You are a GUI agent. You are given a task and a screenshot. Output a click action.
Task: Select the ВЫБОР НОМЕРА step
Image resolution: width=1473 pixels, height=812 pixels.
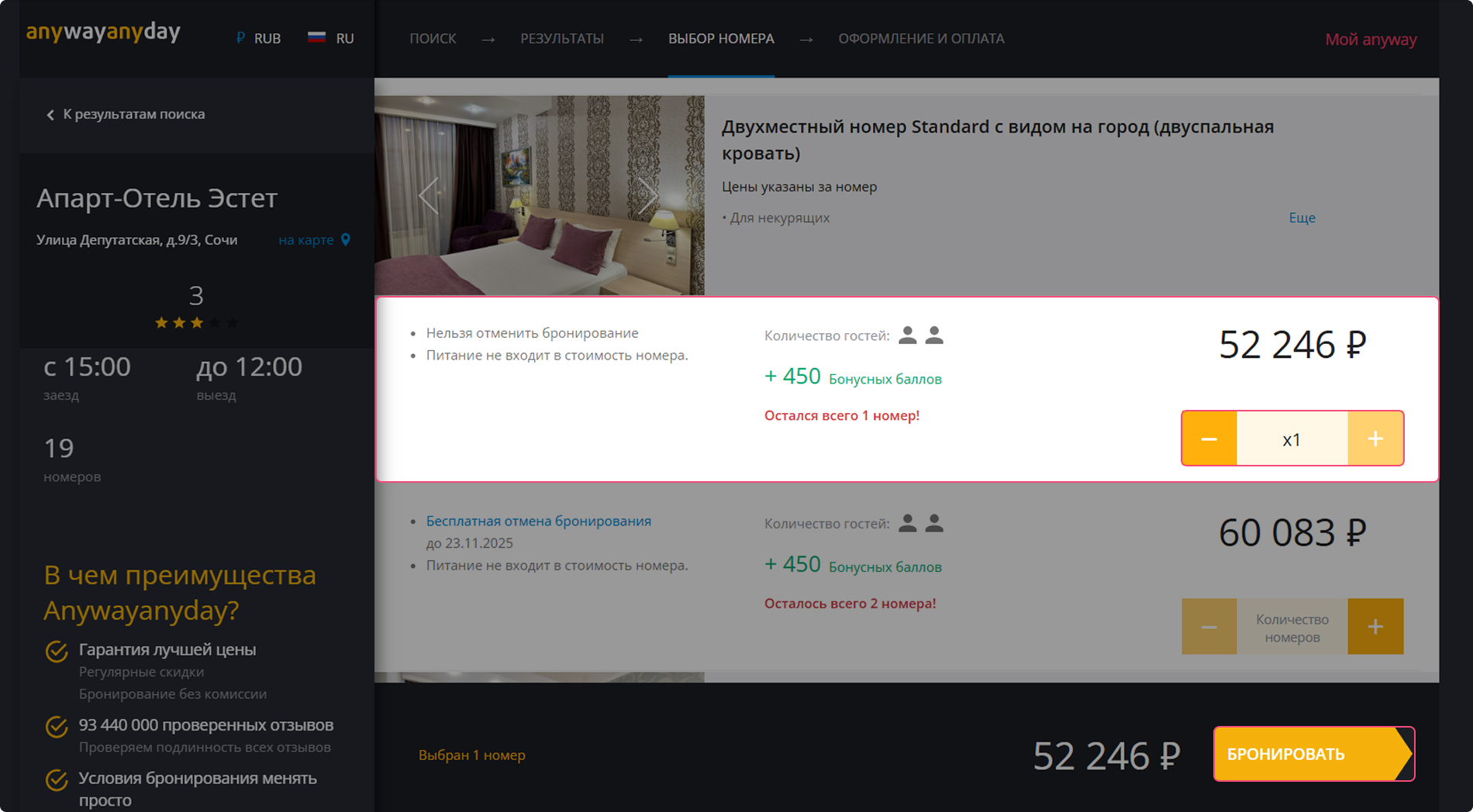click(721, 39)
